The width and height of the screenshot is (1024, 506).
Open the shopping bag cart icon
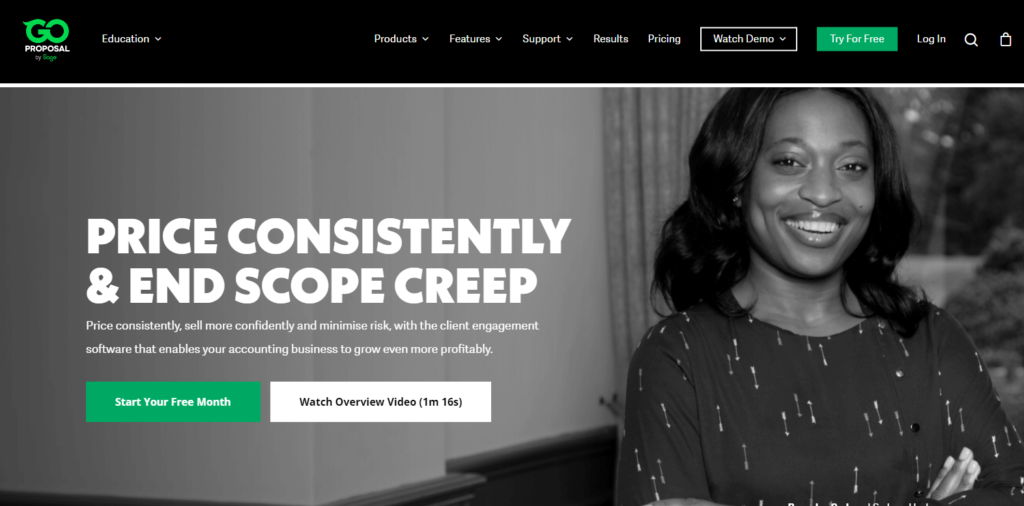coord(1006,39)
